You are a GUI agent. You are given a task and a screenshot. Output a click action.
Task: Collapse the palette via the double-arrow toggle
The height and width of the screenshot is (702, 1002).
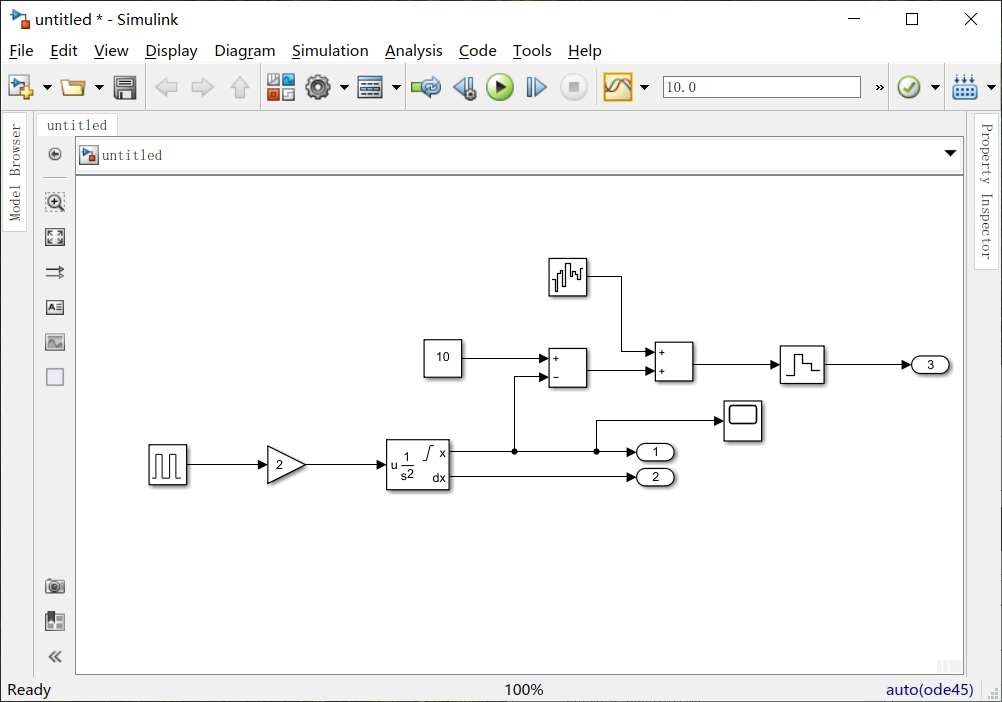tap(55, 657)
